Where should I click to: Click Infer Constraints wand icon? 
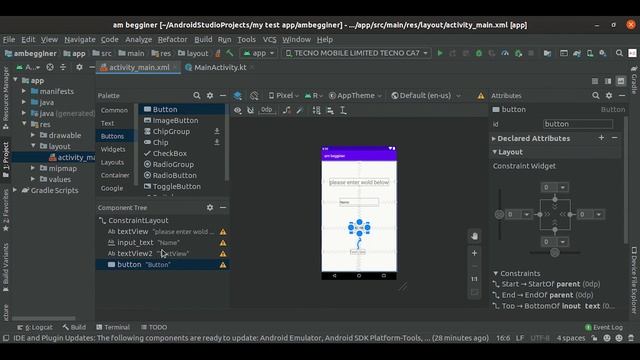[x=300, y=110]
